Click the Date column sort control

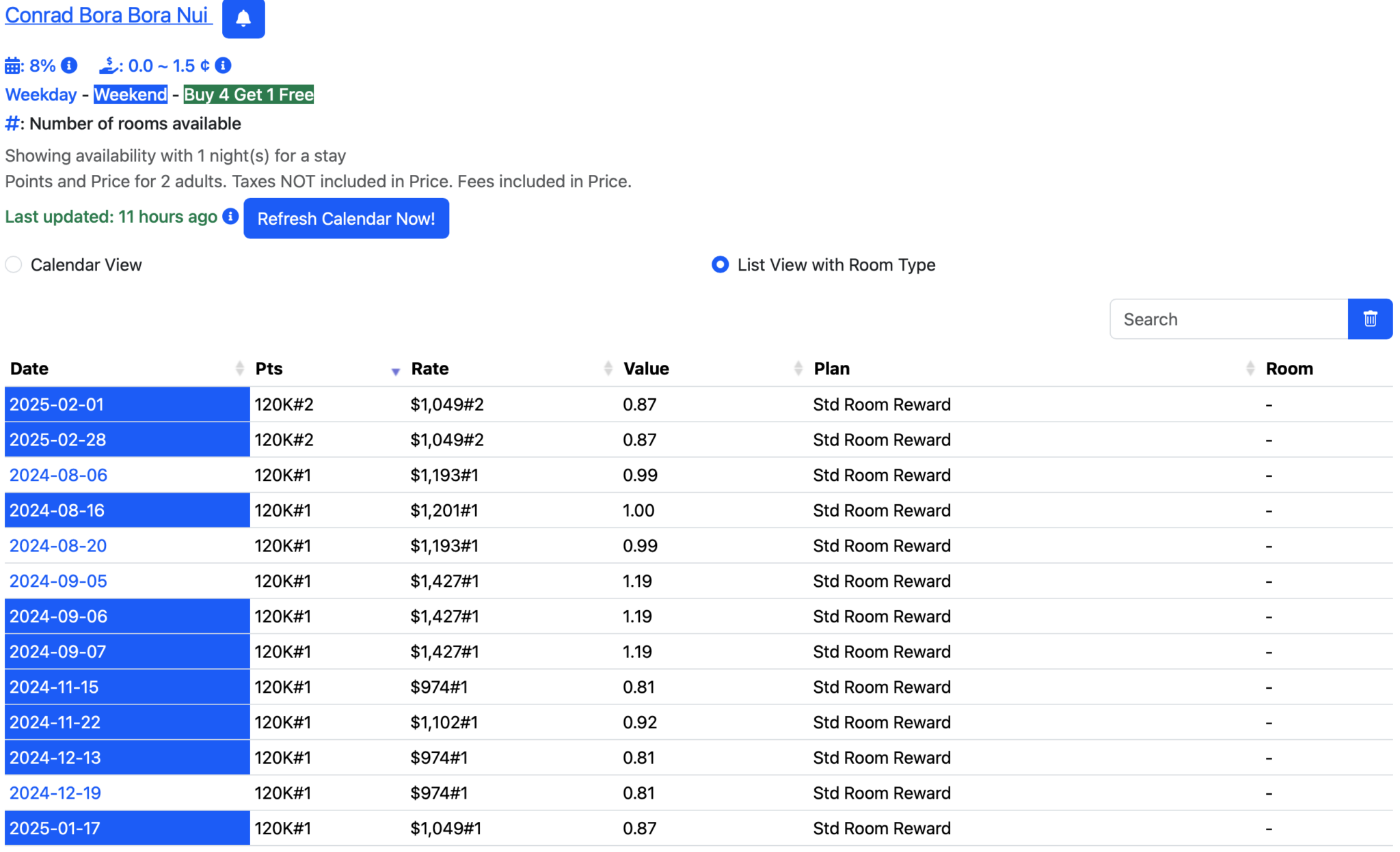click(239, 368)
